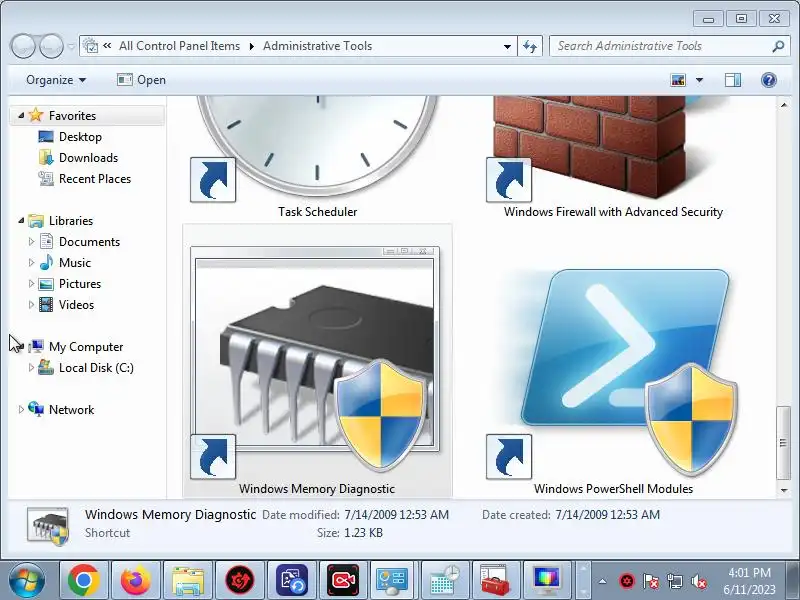Screen dimensions: 800x600
Task: Click the details pane Memory Diagnostic thumbnail
Action: pos(47,526)
